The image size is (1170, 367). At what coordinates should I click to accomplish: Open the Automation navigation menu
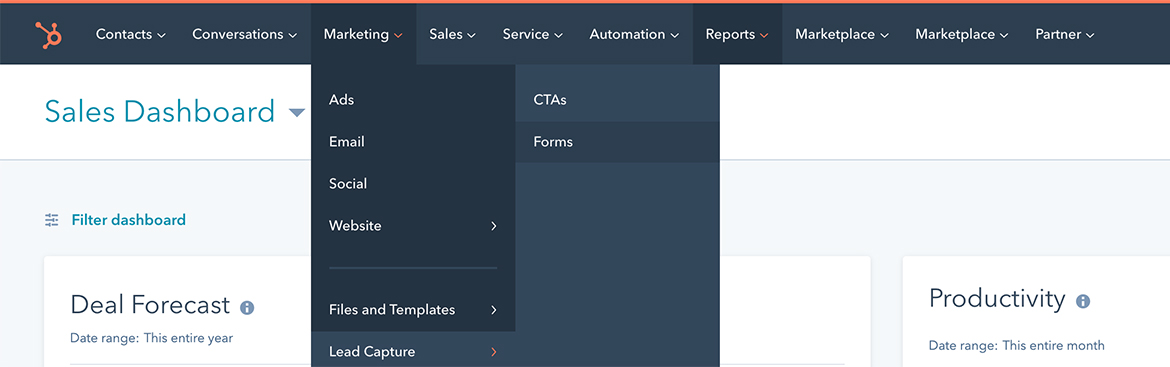tap(634, 34)
